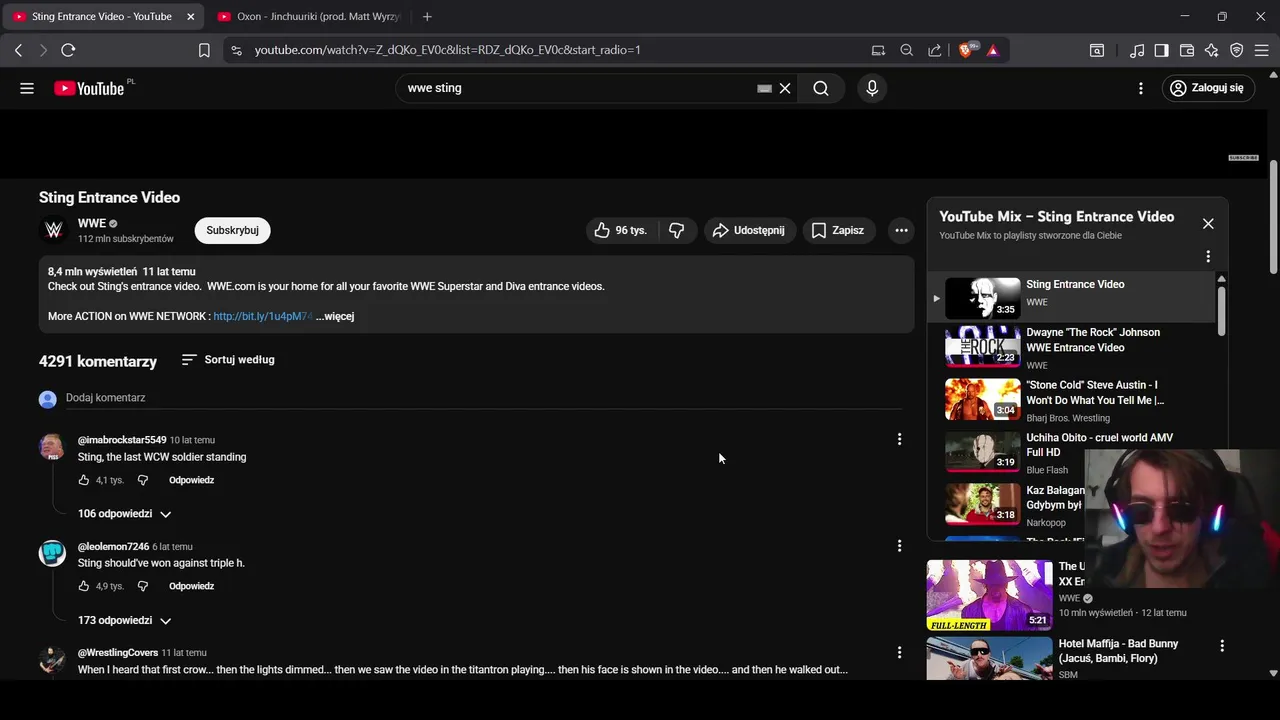Image resolution: width=1280 pixels, height=720 pixels.
Task: Open zoom-out magnifier in address bar
Action: pos(906,50)
